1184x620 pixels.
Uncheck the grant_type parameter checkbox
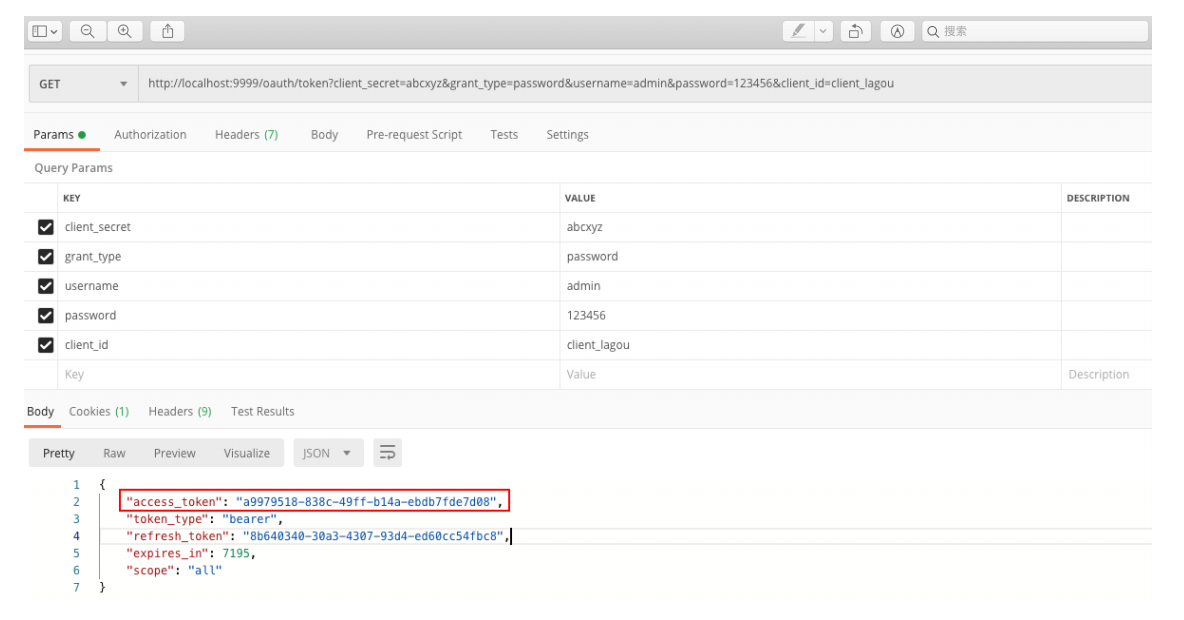click(x=45, y=256)
